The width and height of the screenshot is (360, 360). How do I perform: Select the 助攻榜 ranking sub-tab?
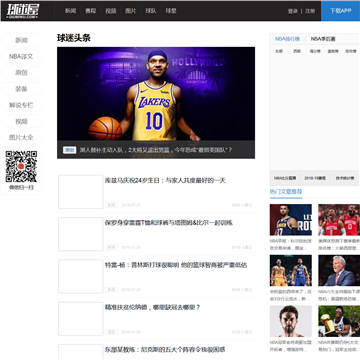click(x=351, y=51)
